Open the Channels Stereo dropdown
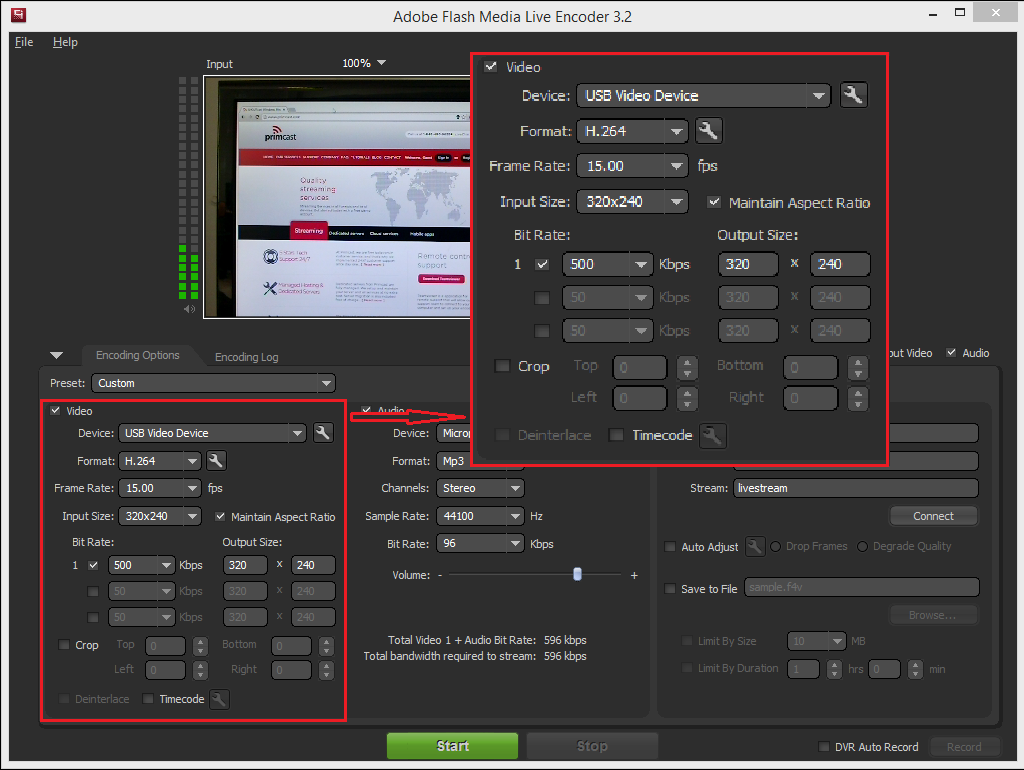The image size is (1024, 770). 480,488
